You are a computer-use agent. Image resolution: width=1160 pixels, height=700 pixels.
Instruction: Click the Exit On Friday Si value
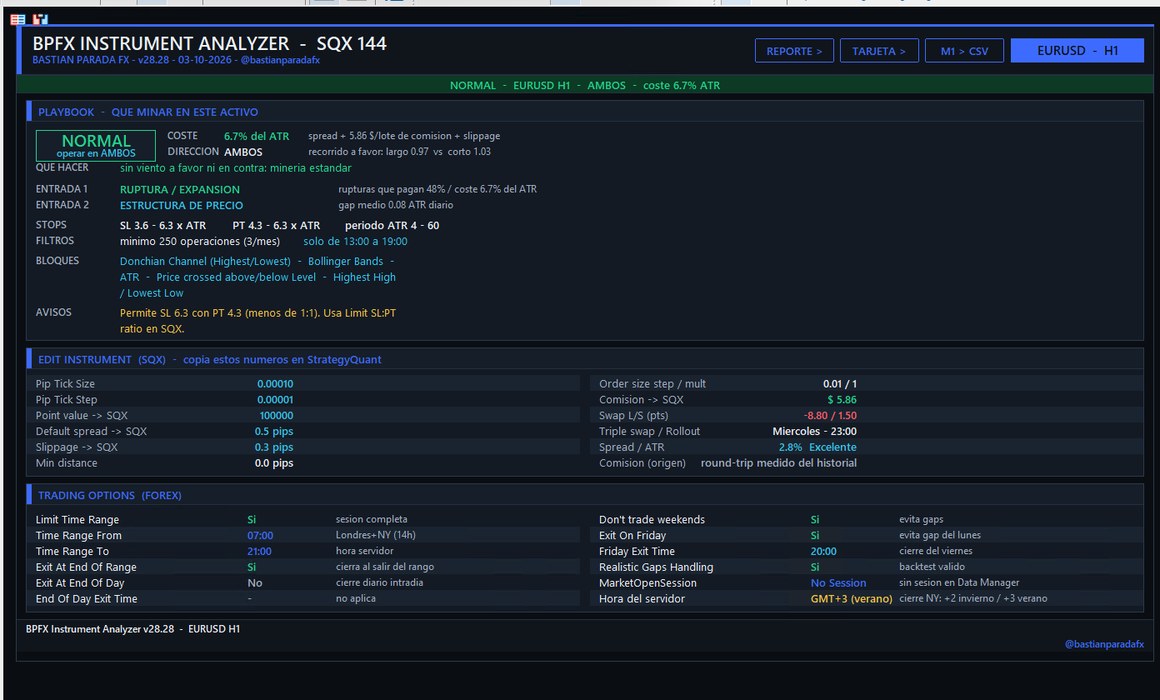coord(815,536)
